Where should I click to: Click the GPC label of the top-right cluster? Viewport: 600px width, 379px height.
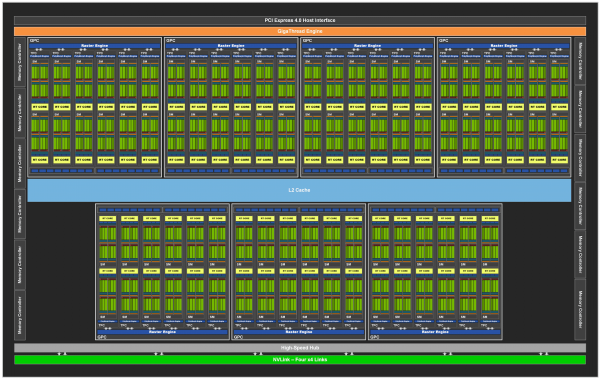443,40
